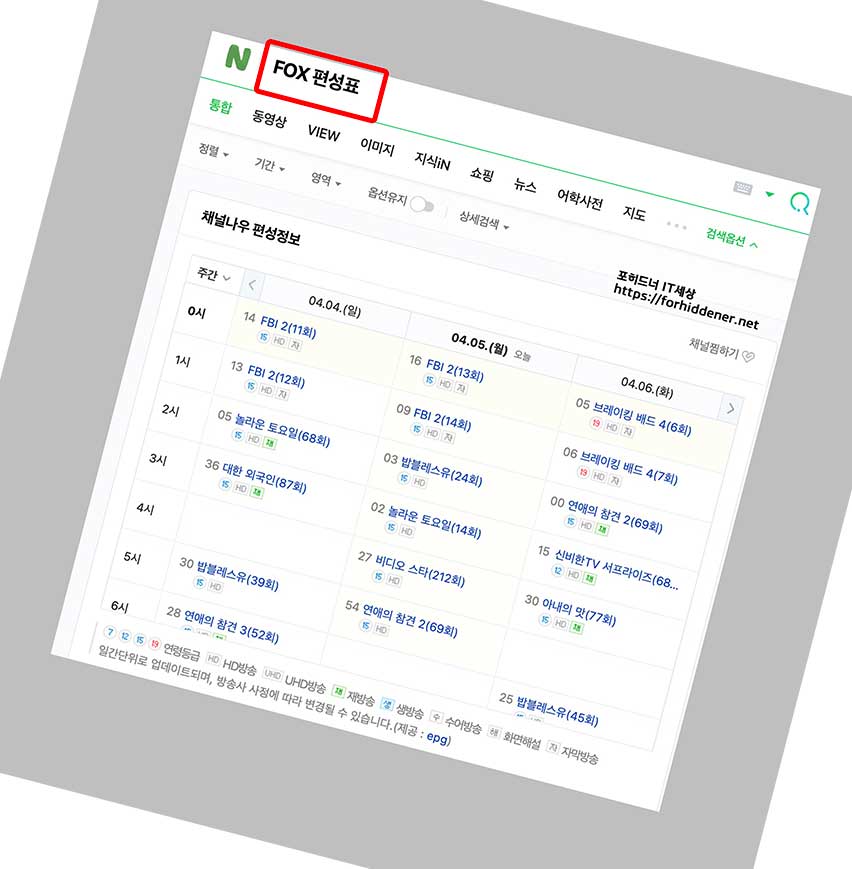
Task: Click age 19 badge under 브레이킹 배드 4(6회)
Action: point(595,423)
